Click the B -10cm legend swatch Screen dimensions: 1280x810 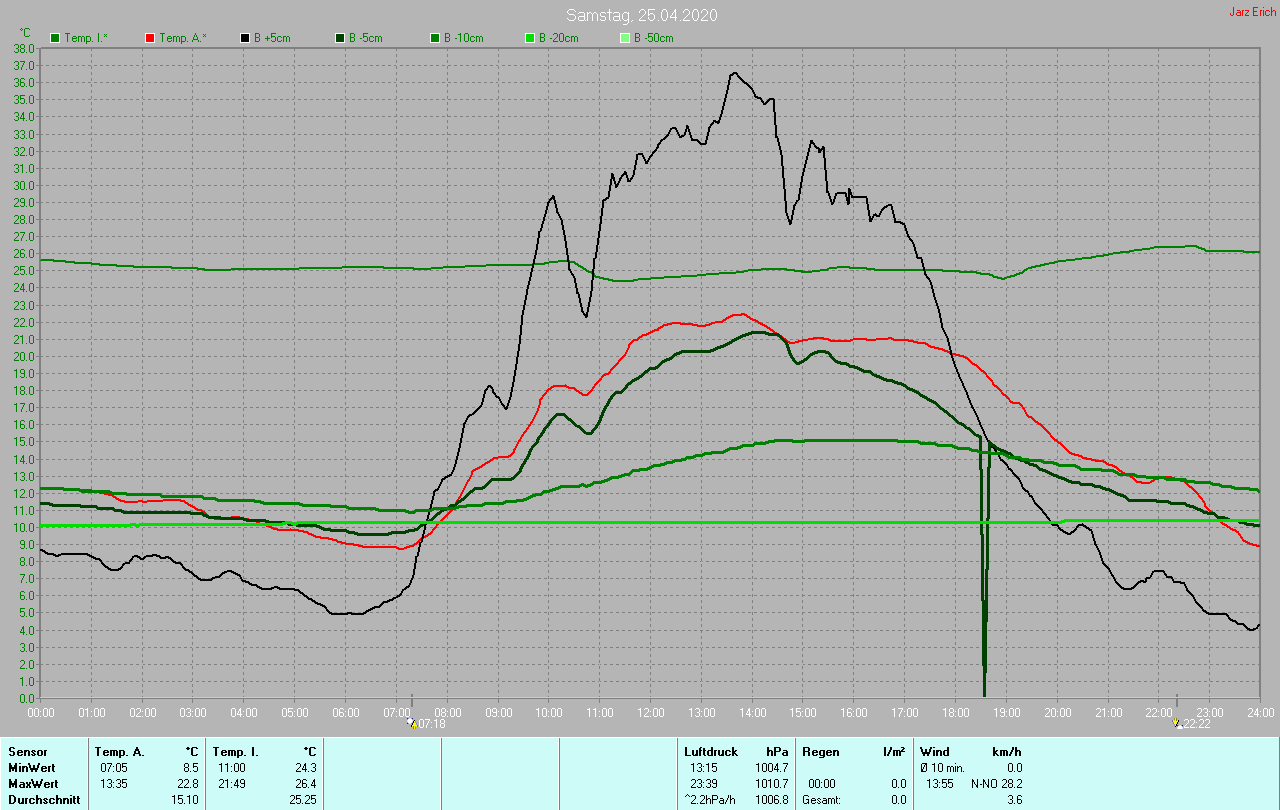tap(435, 38)
